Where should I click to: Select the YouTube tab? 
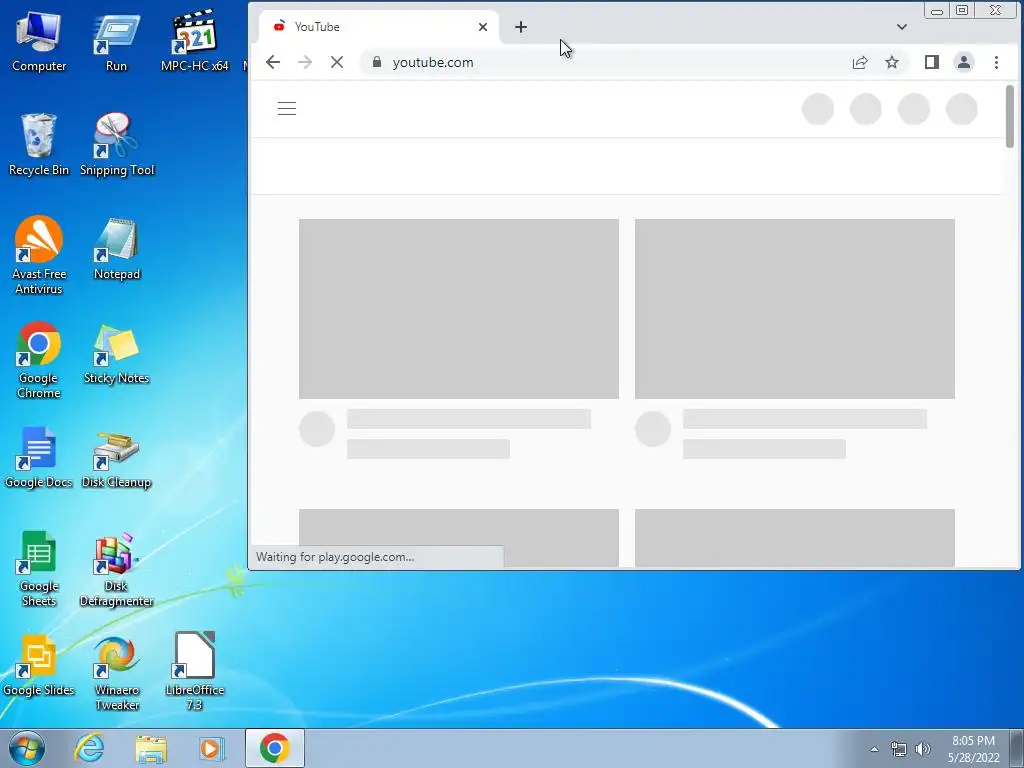[379, 27]
